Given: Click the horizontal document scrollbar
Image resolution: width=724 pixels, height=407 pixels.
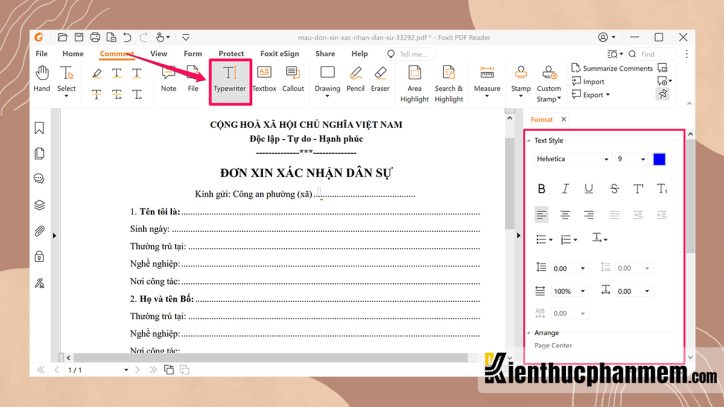Looking at the screenshot, I should [271, 358].
